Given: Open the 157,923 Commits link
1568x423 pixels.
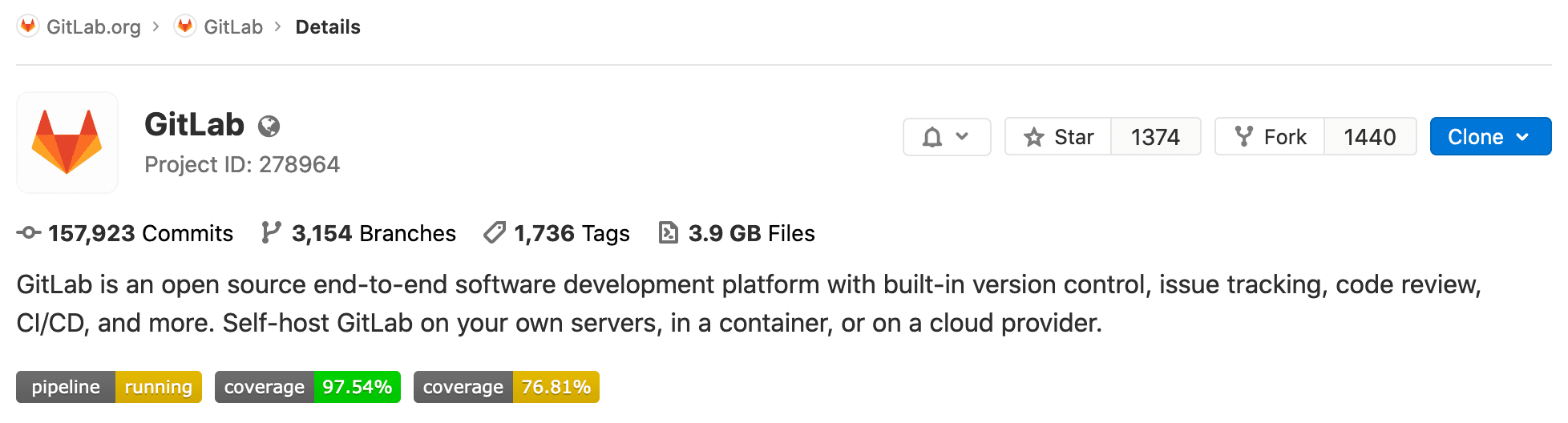Looking at the screenshot, I should [141, 233].
